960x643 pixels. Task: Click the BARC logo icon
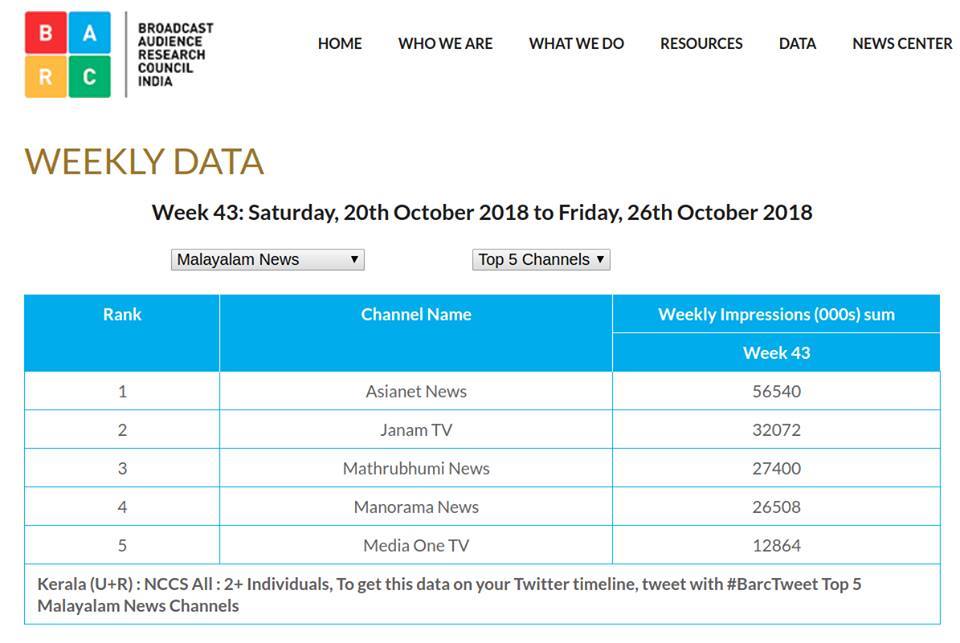tap(67, 54)
